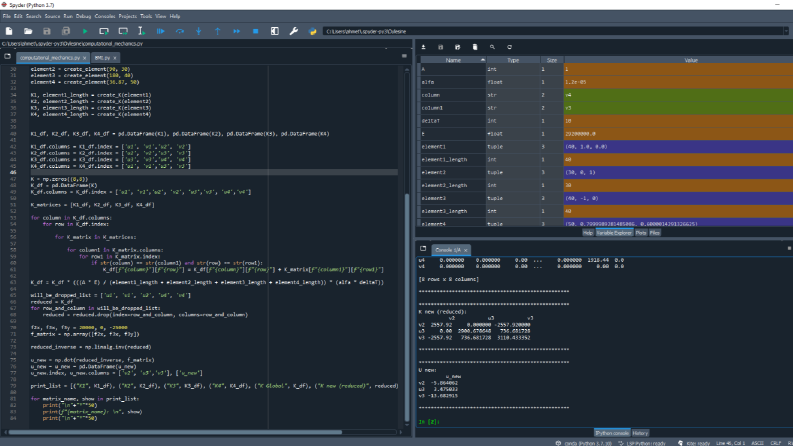Viewport: 793px width, 446px height.
Task: Save data as in the Variable Explorer
Action: tap(458, 47)
